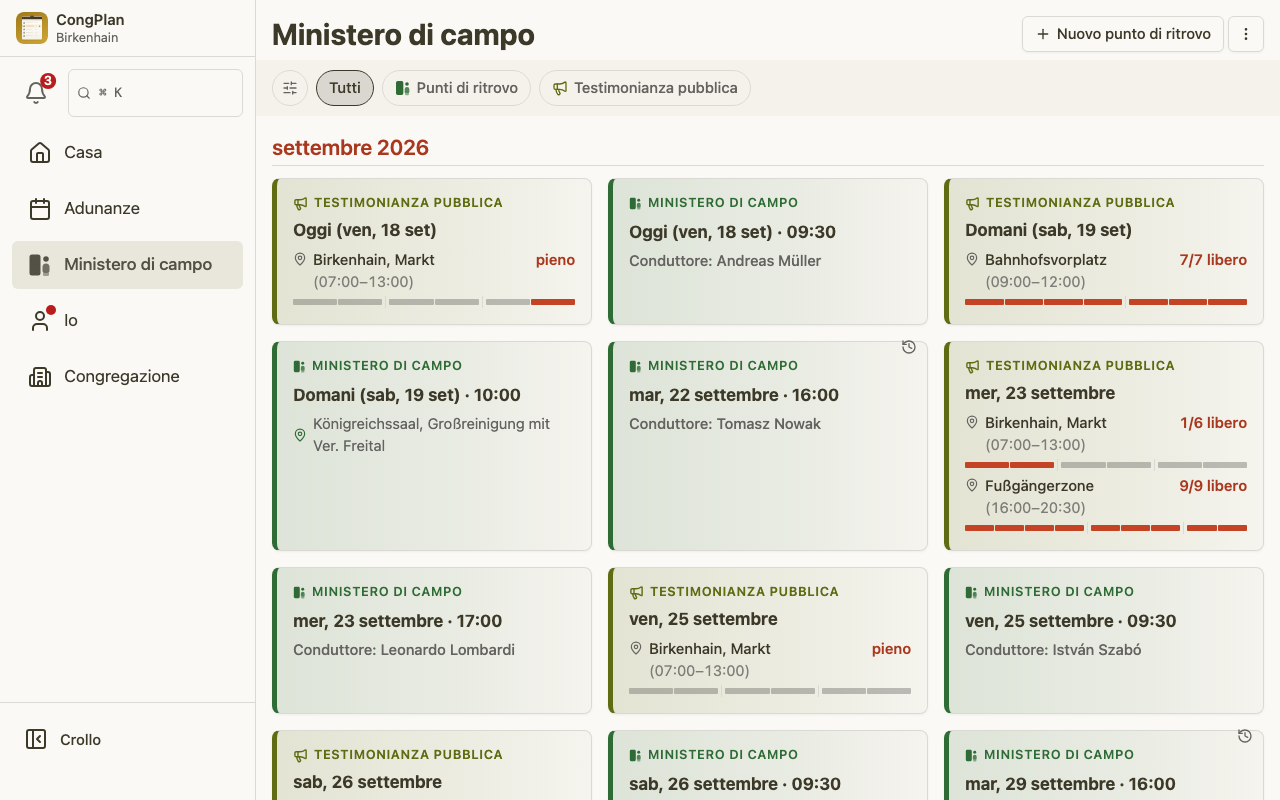Filter by Punti di ritrovo
This screenshot has height=800, width=1280.
[456, 88]
